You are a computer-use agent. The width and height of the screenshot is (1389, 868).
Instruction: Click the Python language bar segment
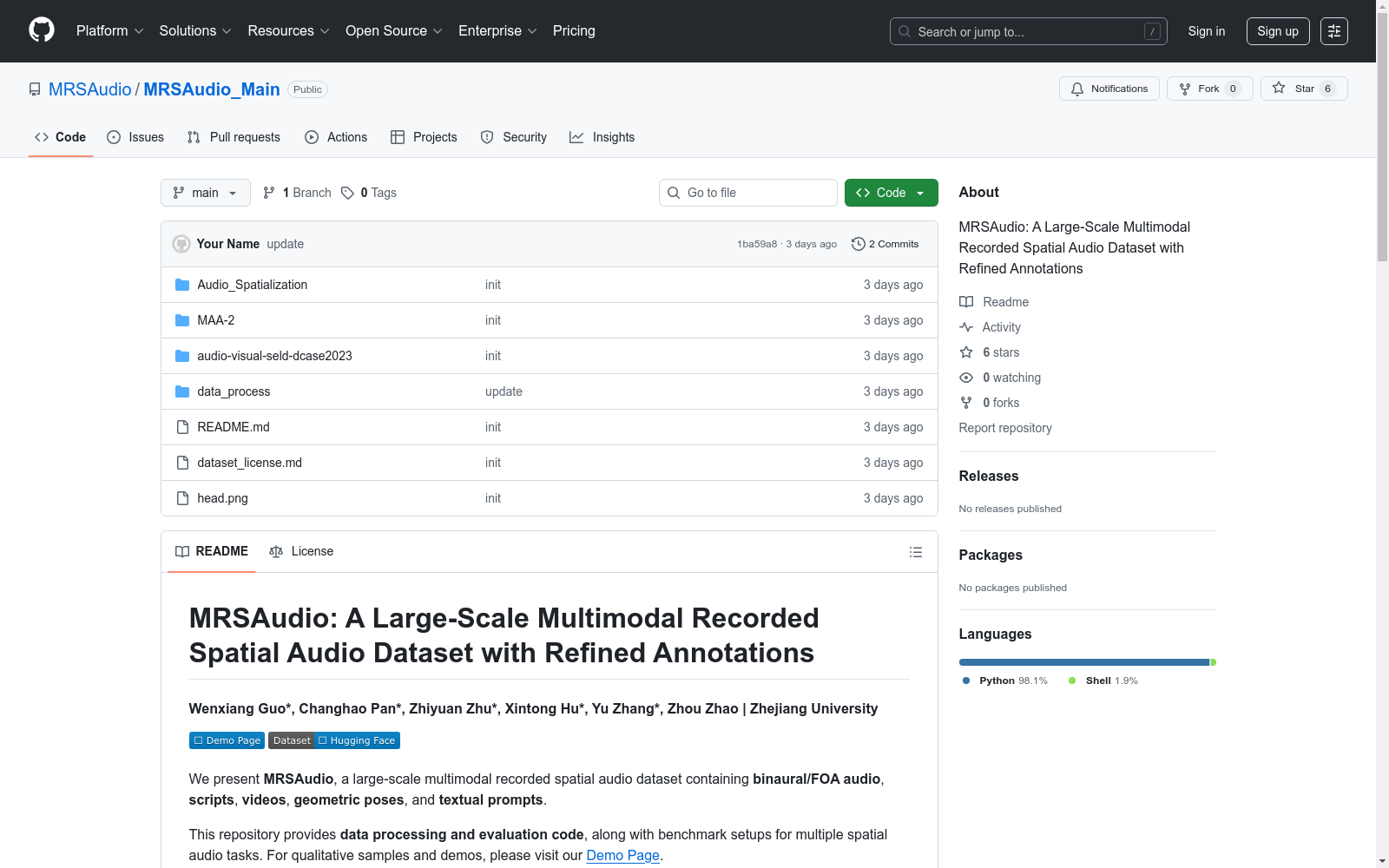point(1084,662)
